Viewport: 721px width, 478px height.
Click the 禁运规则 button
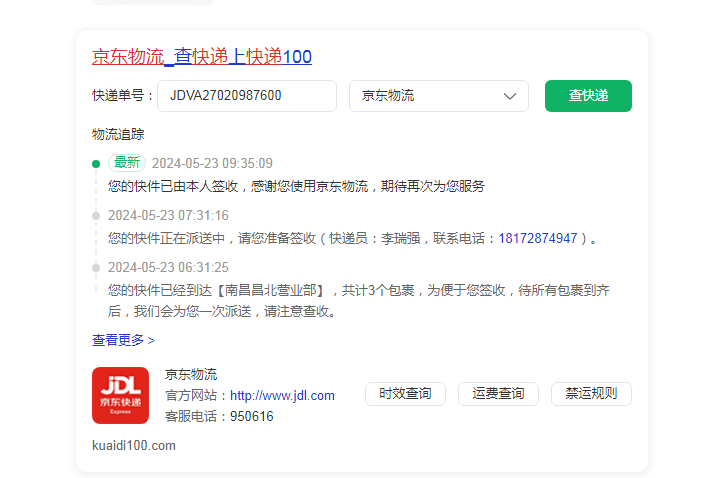591,394
